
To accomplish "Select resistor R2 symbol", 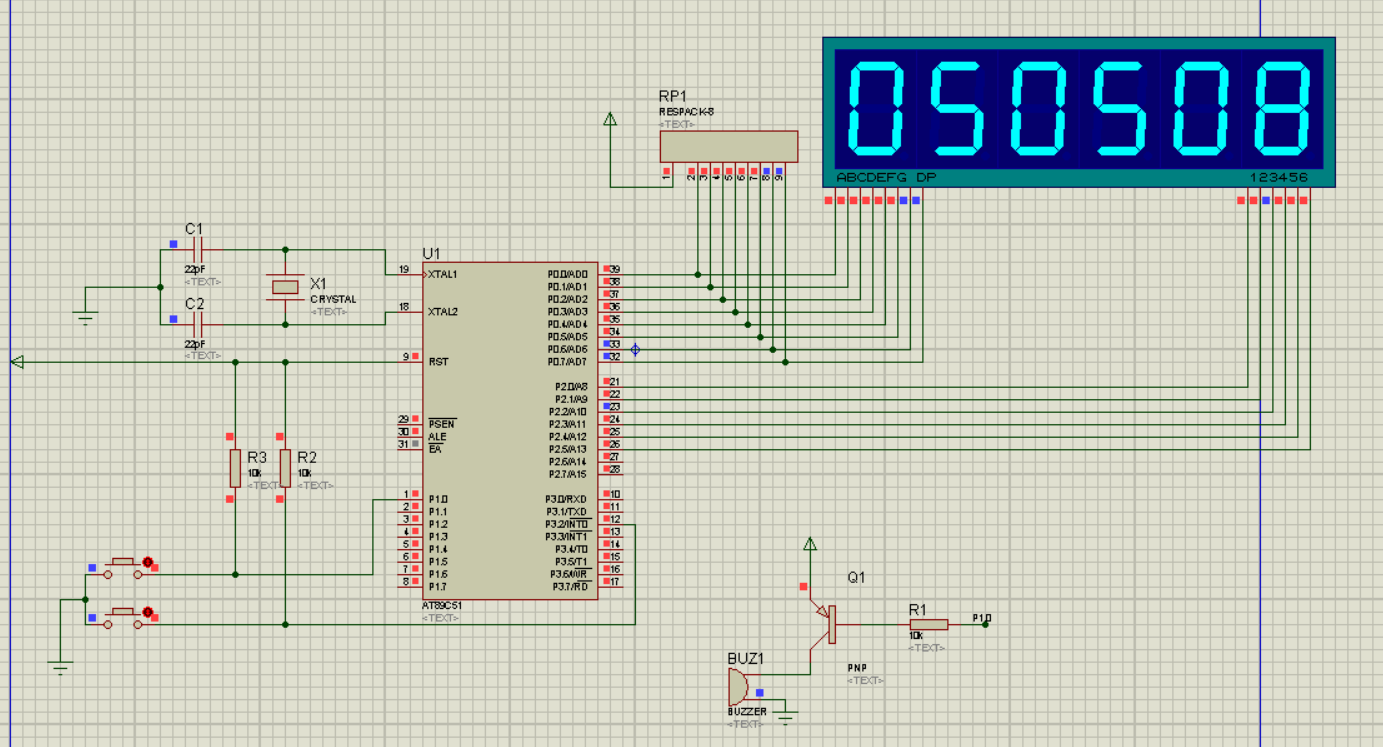I will (x=285, y=468).
